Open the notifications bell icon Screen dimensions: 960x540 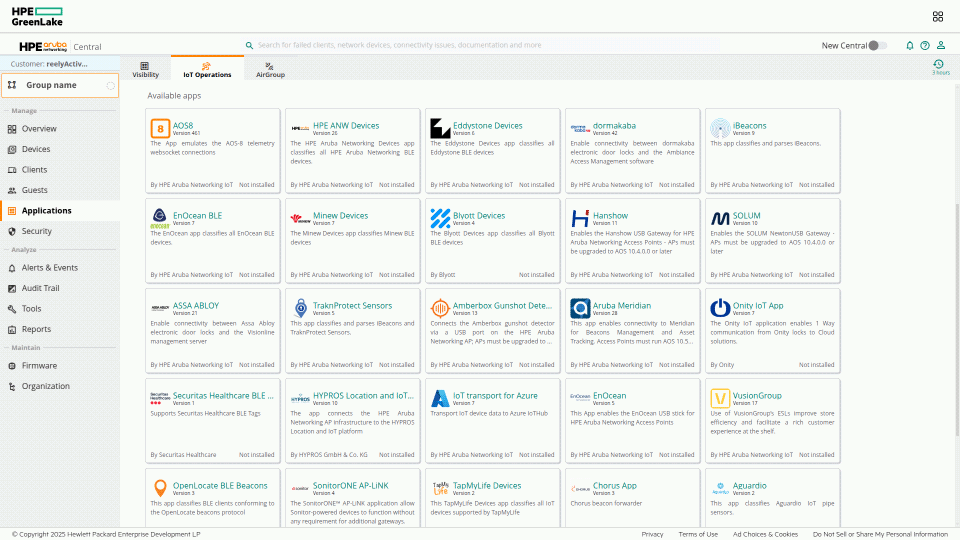[x=910, y=45]
